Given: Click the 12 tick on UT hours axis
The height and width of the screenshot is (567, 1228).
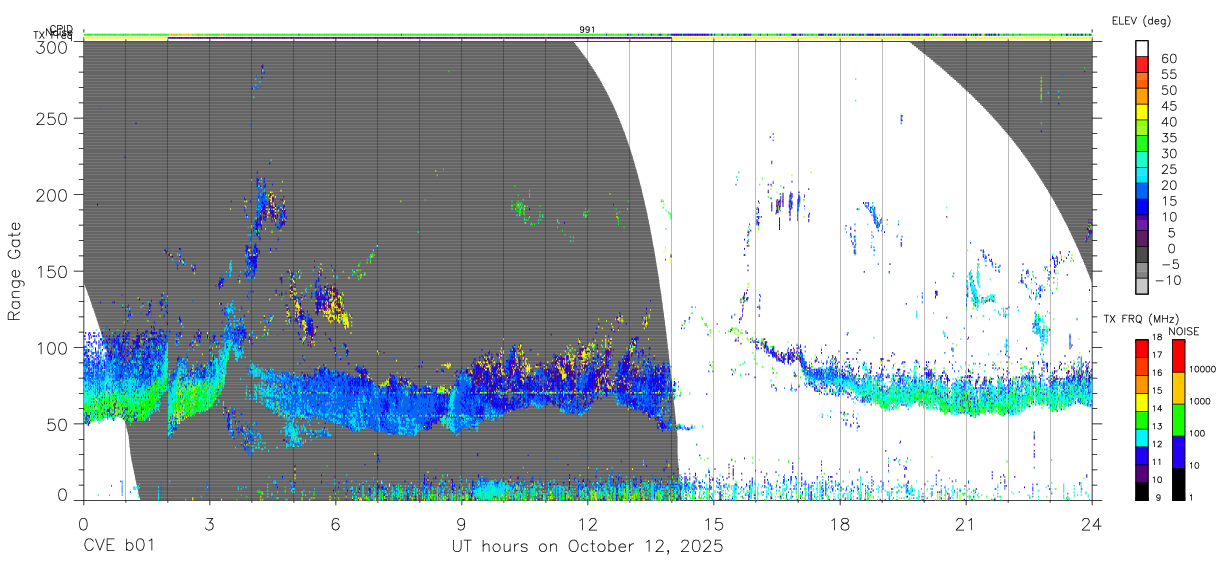Looking at the screenshot, I should 587,524.
